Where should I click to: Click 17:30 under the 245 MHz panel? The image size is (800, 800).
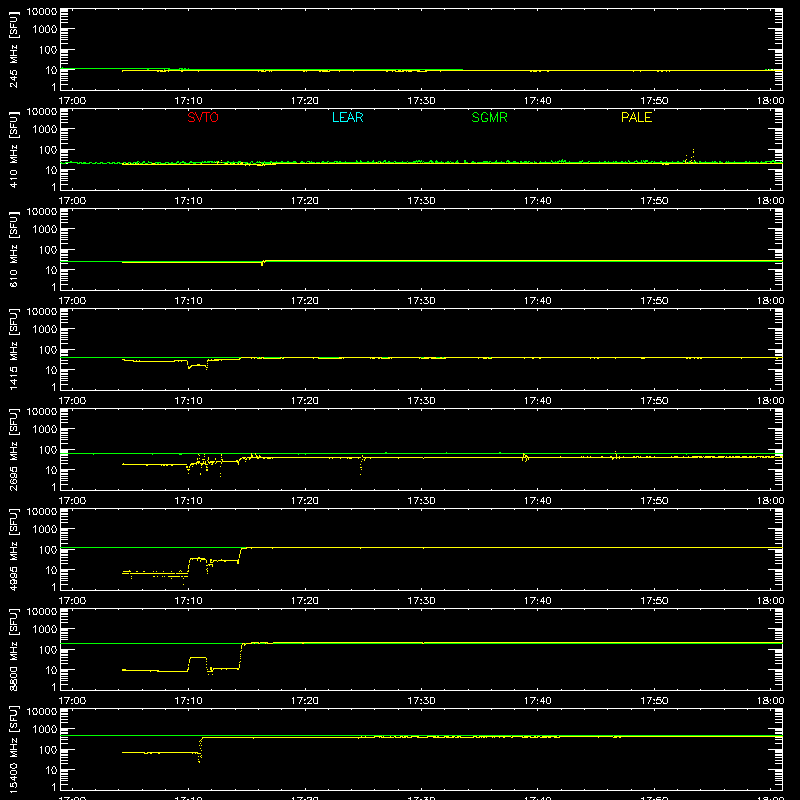tap(421, 101)
